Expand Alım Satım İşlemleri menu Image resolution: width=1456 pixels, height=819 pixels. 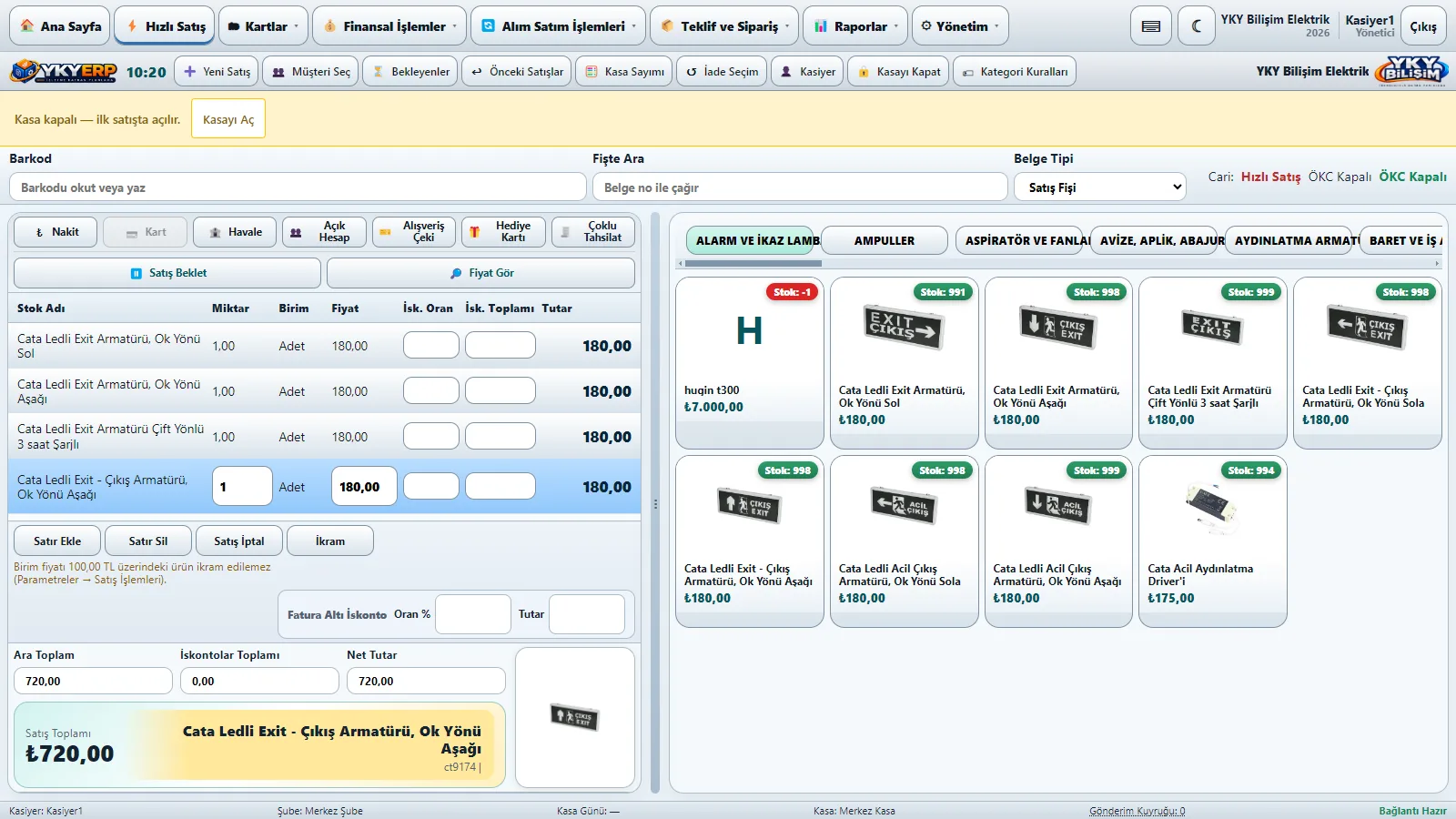click(559, 26)
